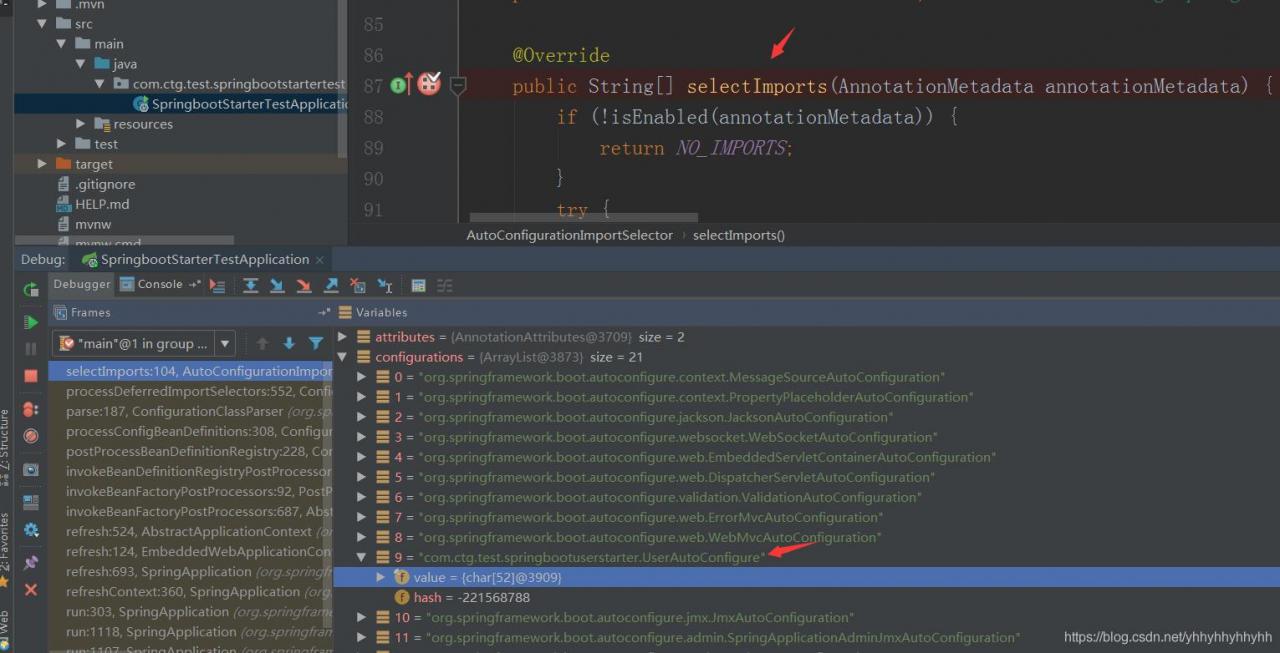This screenshot has width=1280, height=653.
Task: Click the Step Over debugger icon
Action: pos(250,286)
